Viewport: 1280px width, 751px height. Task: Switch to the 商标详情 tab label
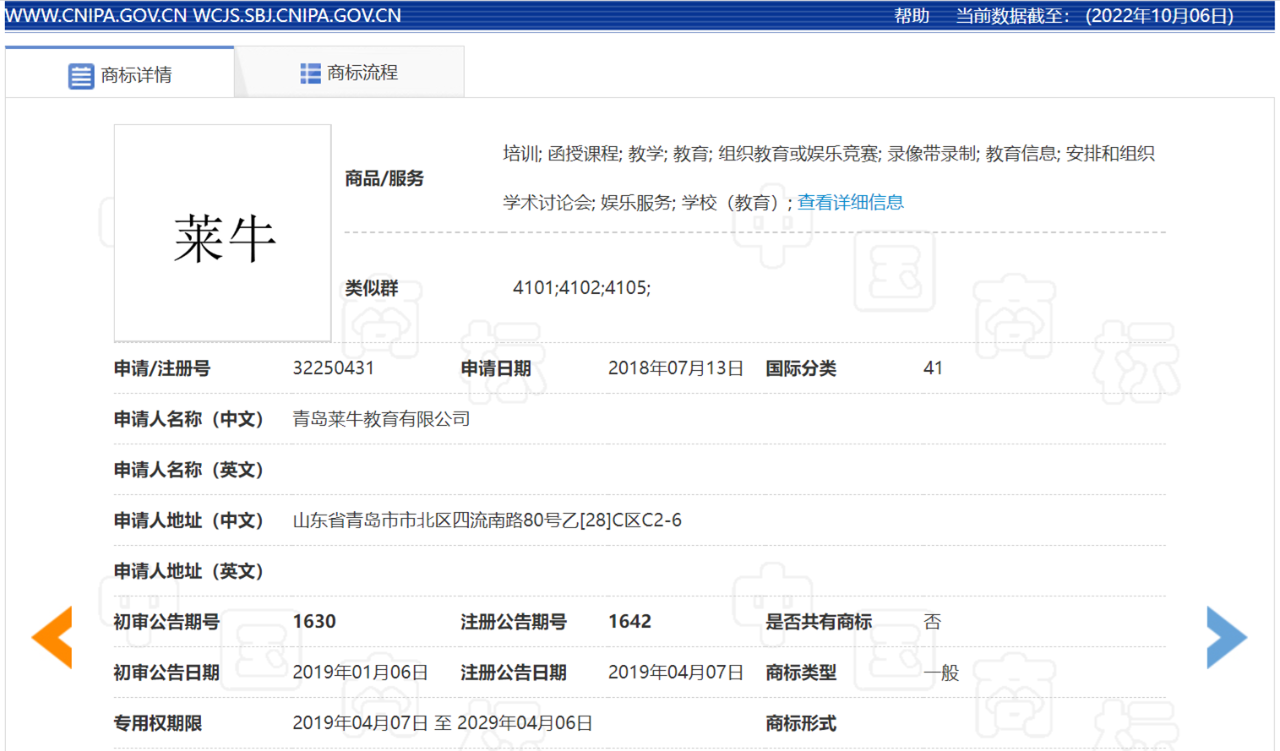pos(136,75)
